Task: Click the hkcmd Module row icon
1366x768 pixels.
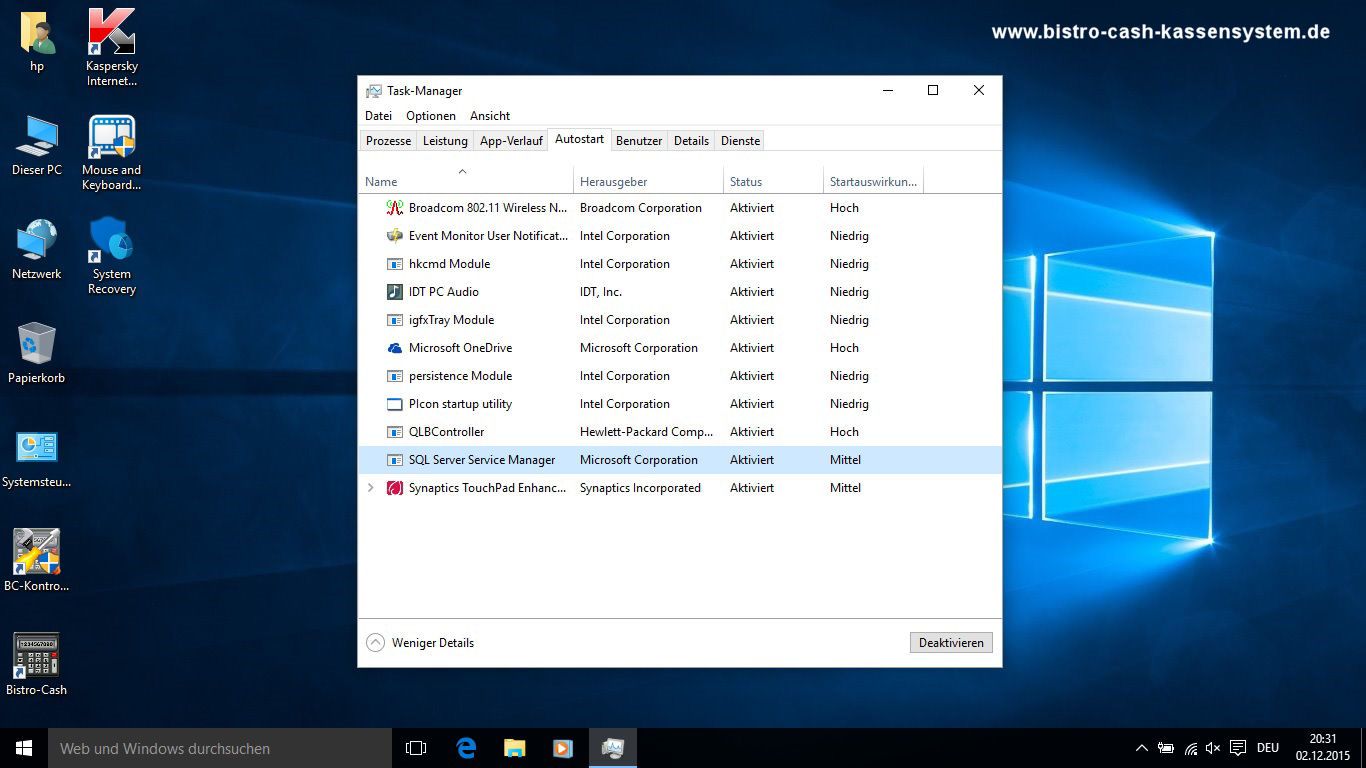Action: pyautogui.click(x=394, y=264)
